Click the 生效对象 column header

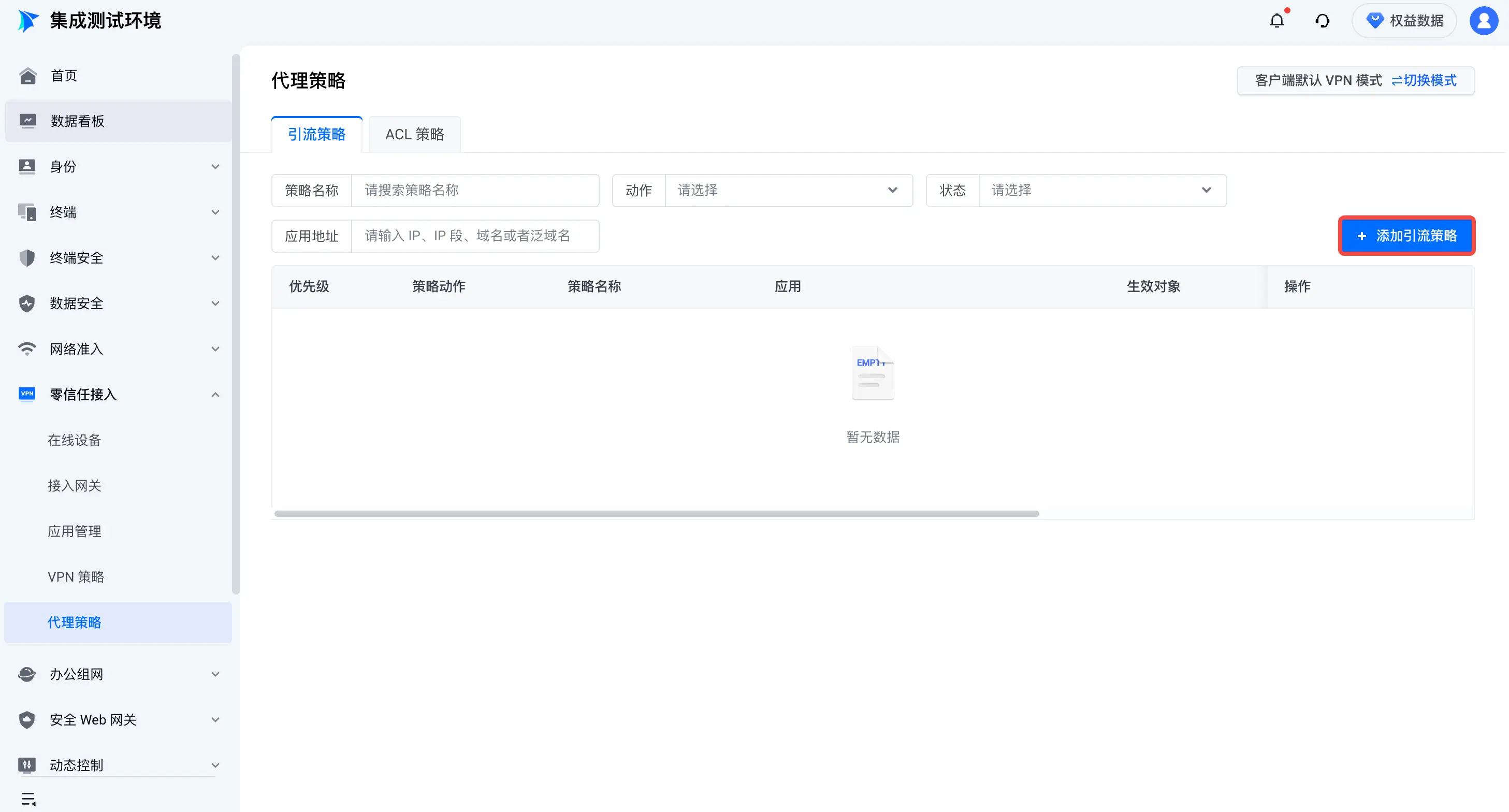1153,287
